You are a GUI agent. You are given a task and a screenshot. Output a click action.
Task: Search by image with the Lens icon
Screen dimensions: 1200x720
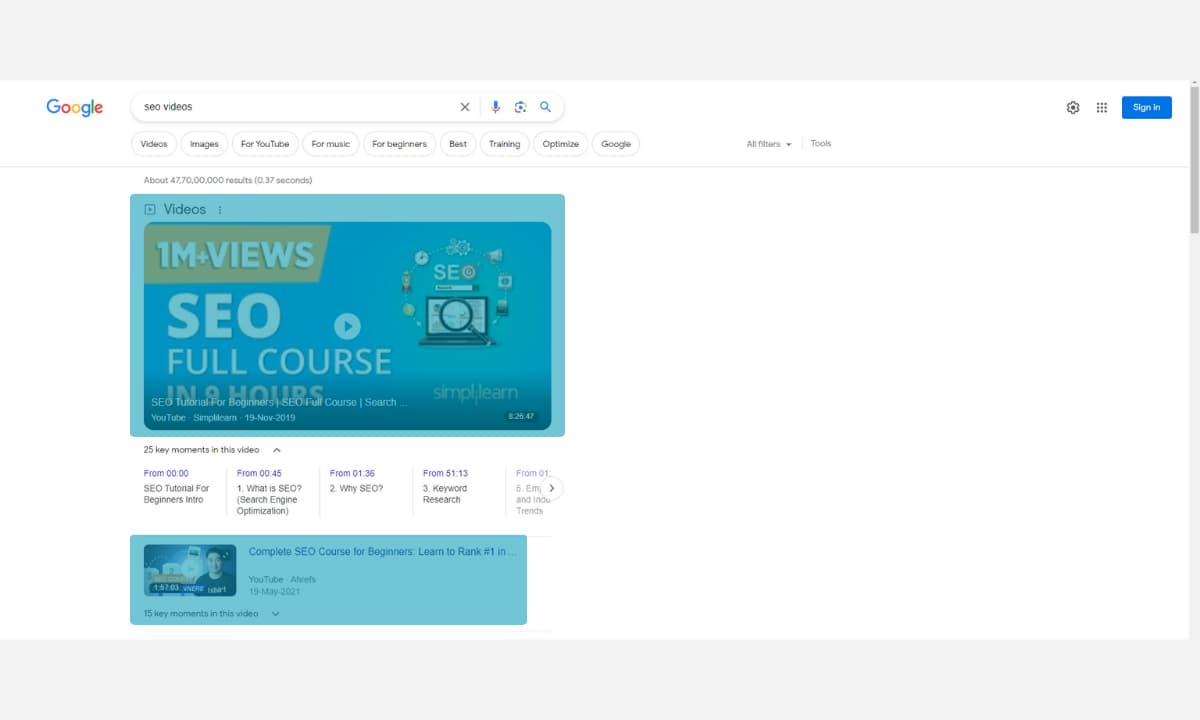pyautogui.click(x=520, y=107)
